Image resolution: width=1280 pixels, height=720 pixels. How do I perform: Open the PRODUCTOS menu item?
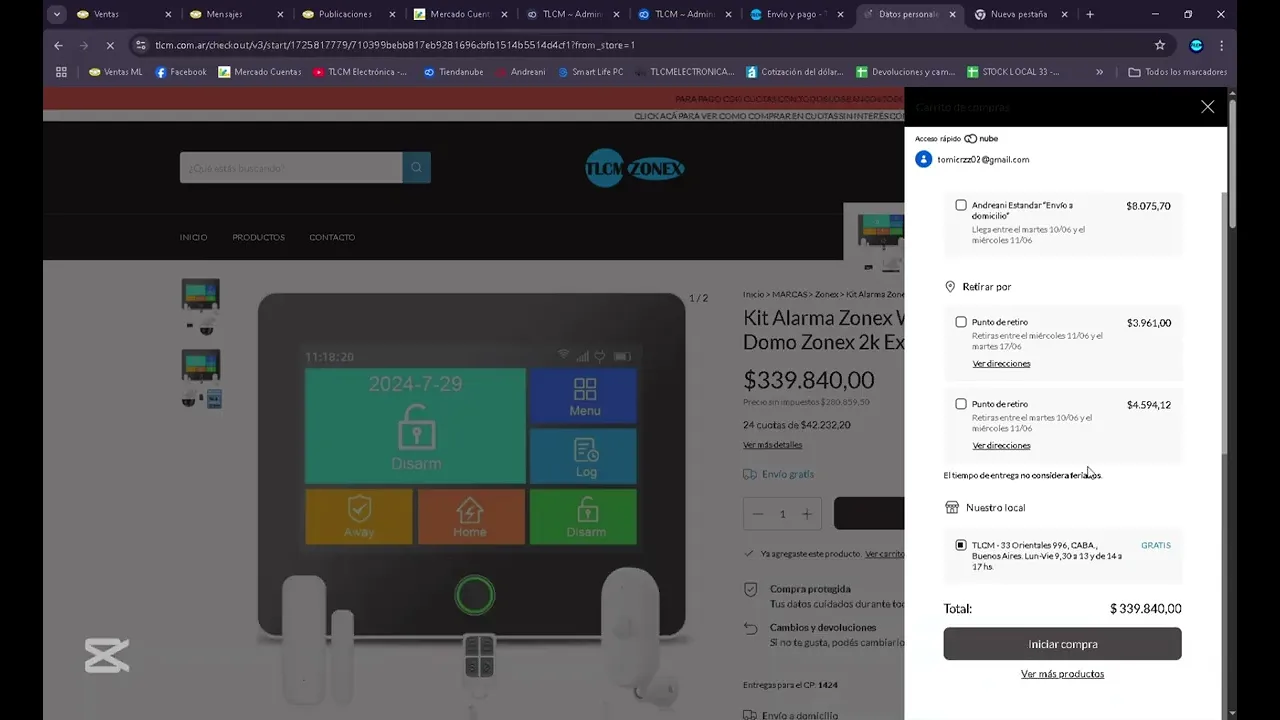point(258,237)
